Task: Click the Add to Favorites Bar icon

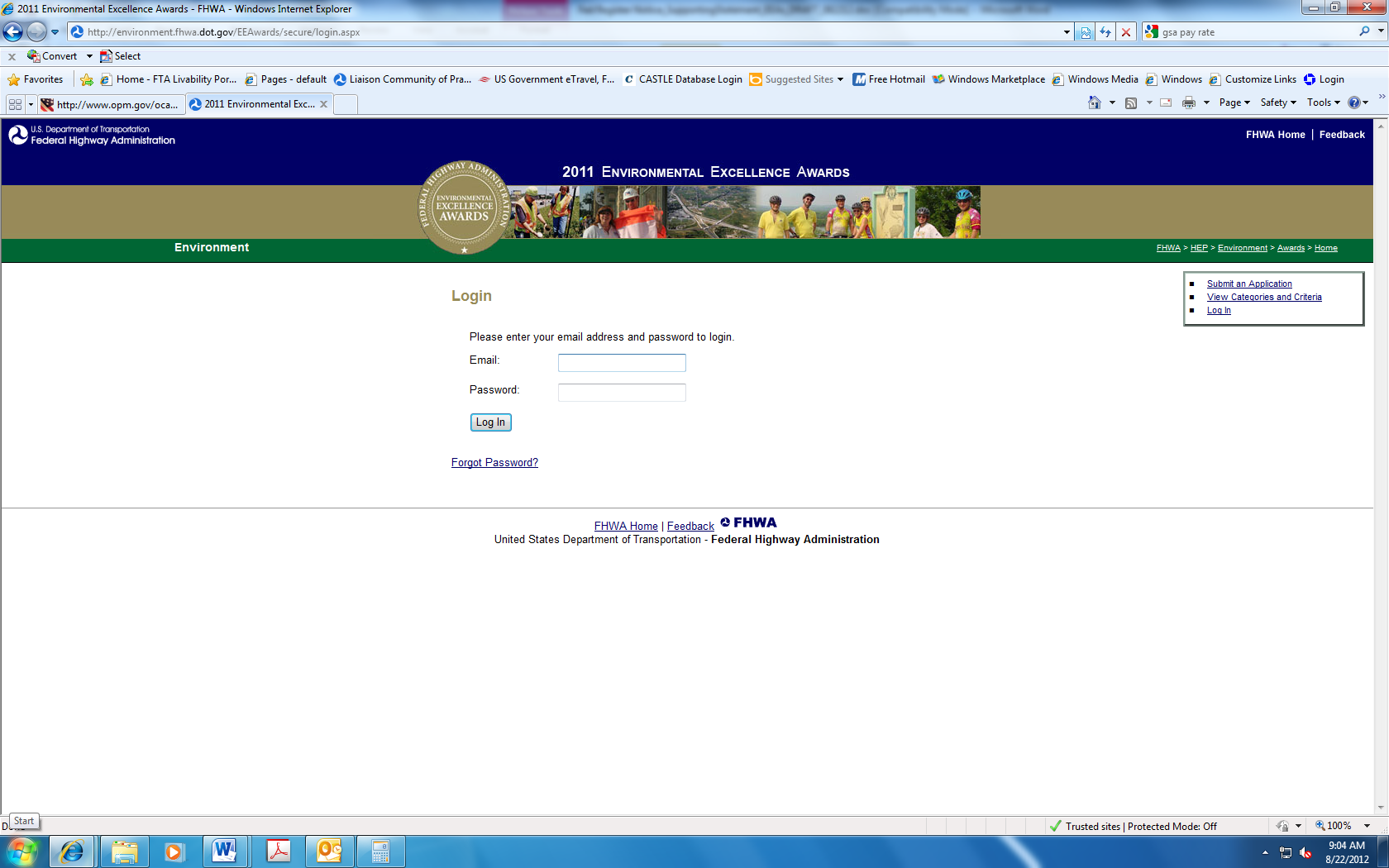Action: point(87,79)
